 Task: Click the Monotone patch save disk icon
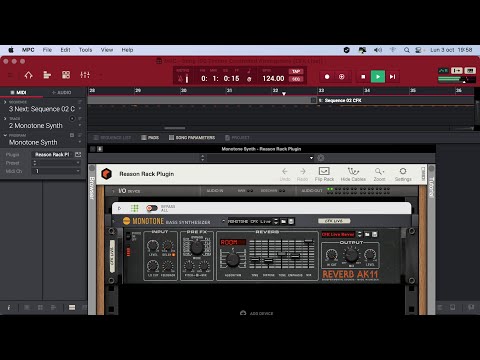point(291,221)
